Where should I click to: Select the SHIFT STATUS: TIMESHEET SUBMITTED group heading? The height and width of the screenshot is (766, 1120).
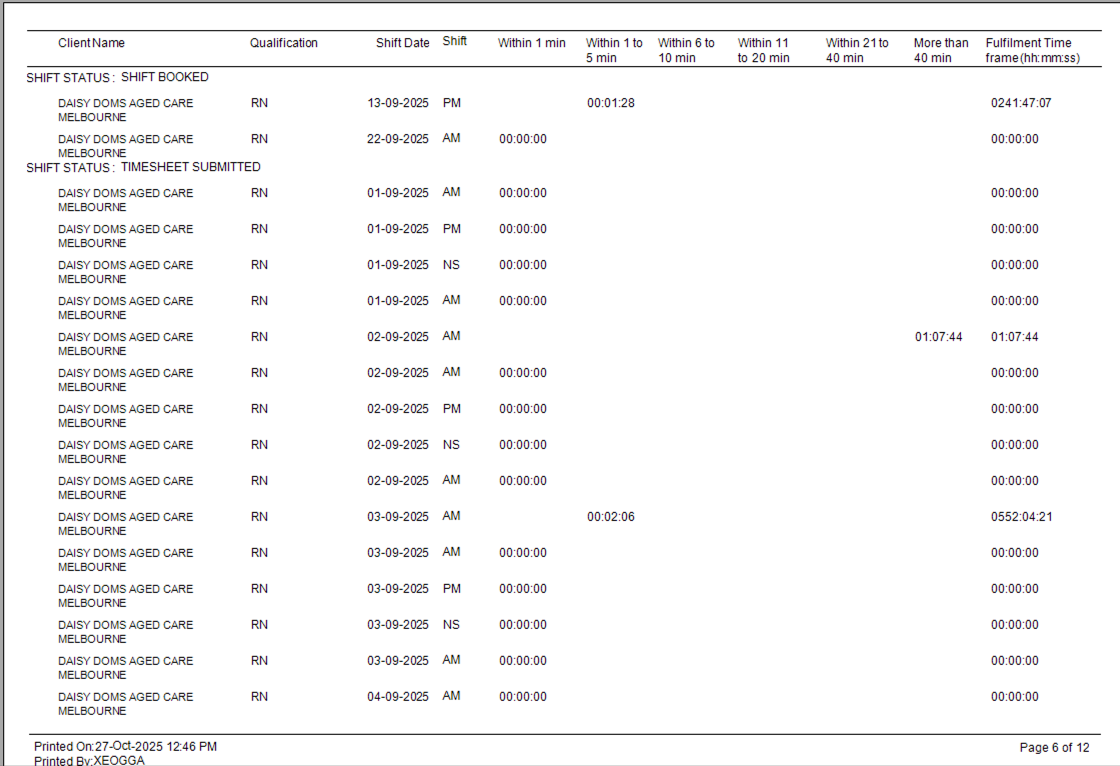point(143,167)
